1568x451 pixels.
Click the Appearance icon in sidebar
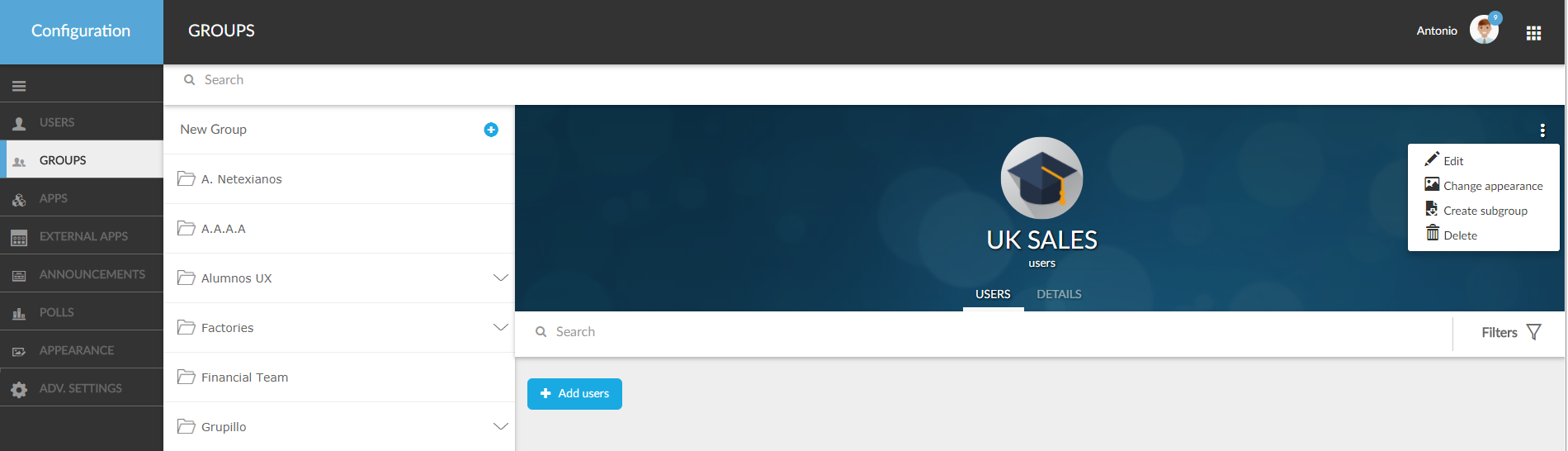19,352
